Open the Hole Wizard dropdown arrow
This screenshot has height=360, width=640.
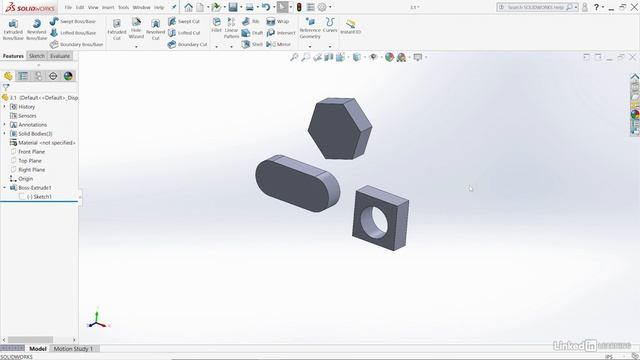[x=136, y=47]
